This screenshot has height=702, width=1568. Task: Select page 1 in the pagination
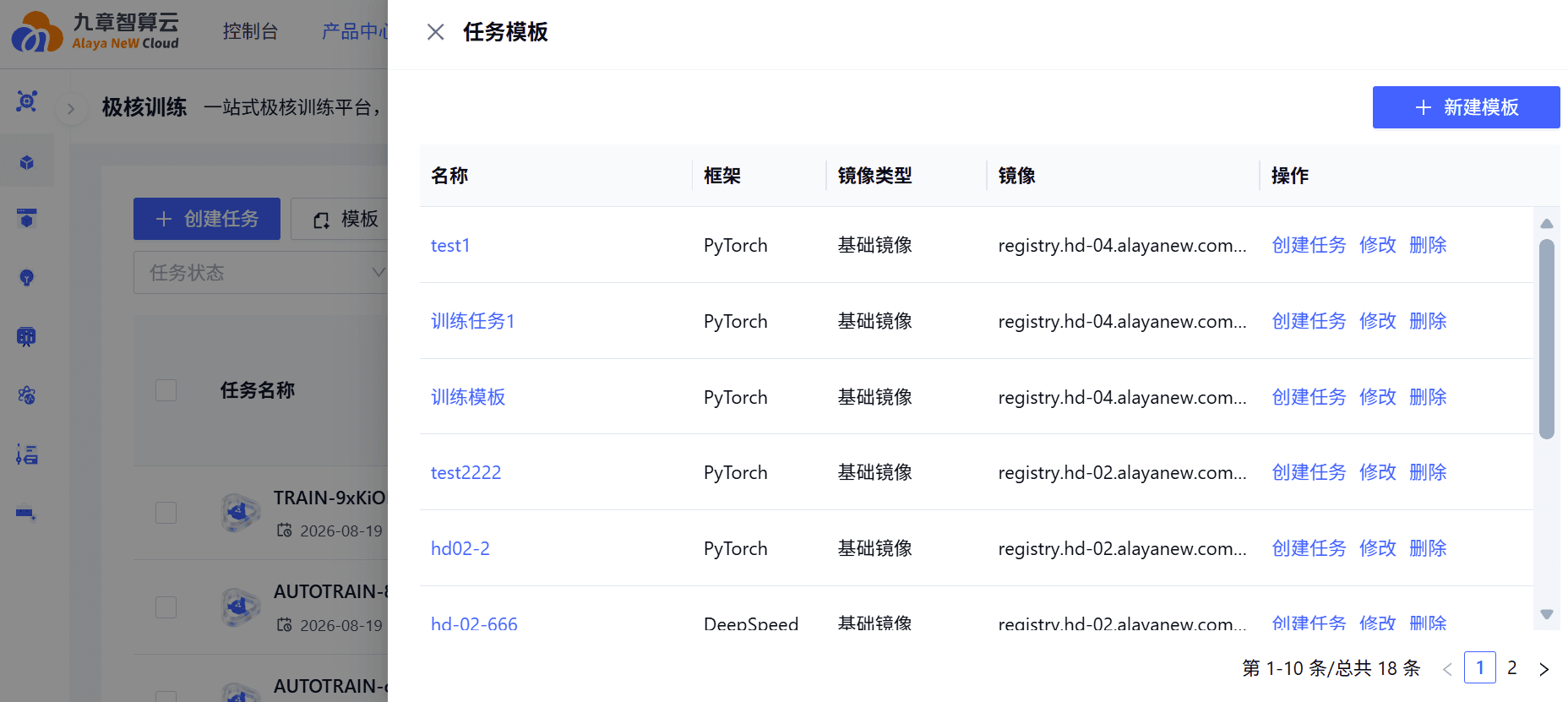1480,668
